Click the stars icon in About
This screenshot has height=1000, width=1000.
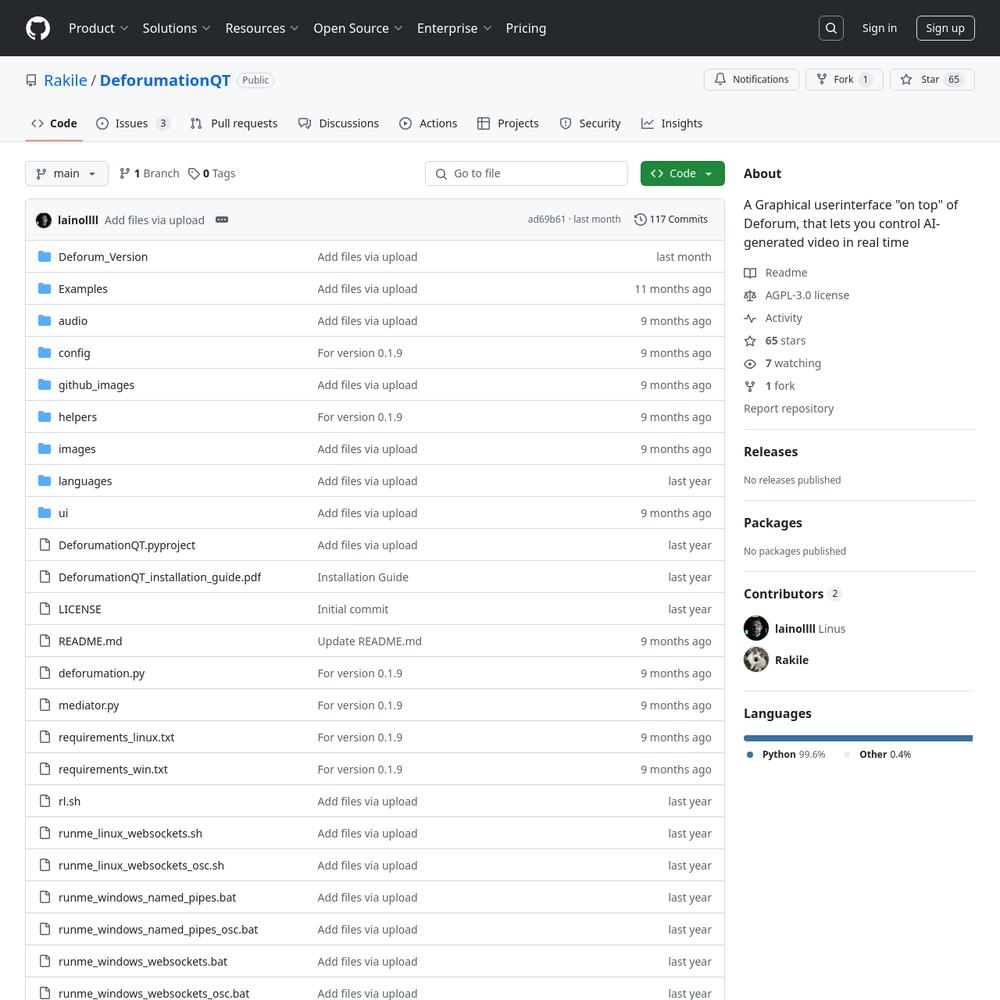point(750,341)
